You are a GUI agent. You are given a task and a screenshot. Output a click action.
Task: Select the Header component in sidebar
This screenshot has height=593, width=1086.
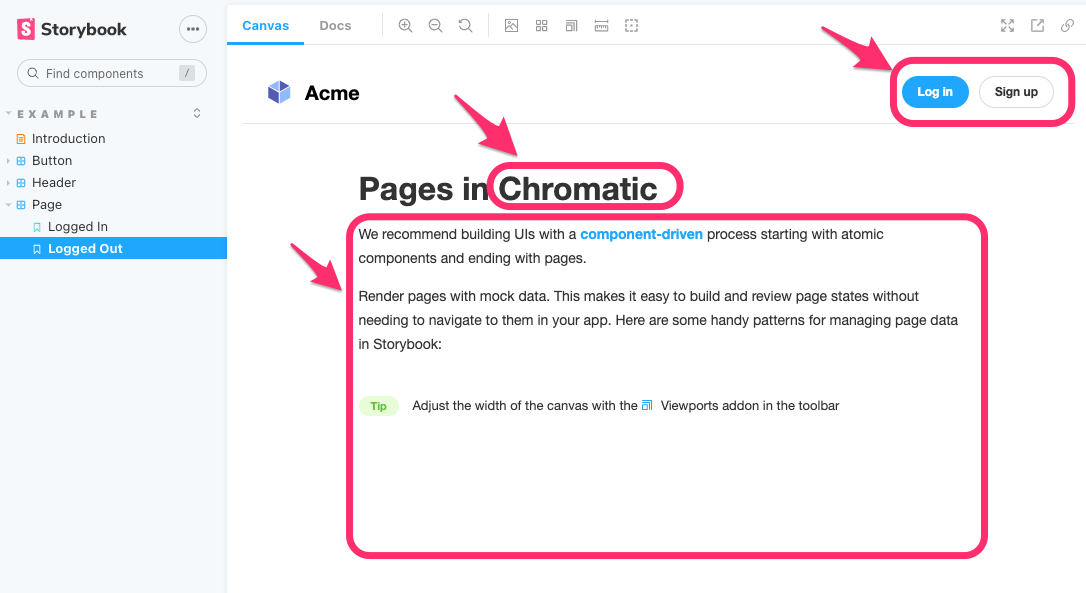(x=54, y=183)
